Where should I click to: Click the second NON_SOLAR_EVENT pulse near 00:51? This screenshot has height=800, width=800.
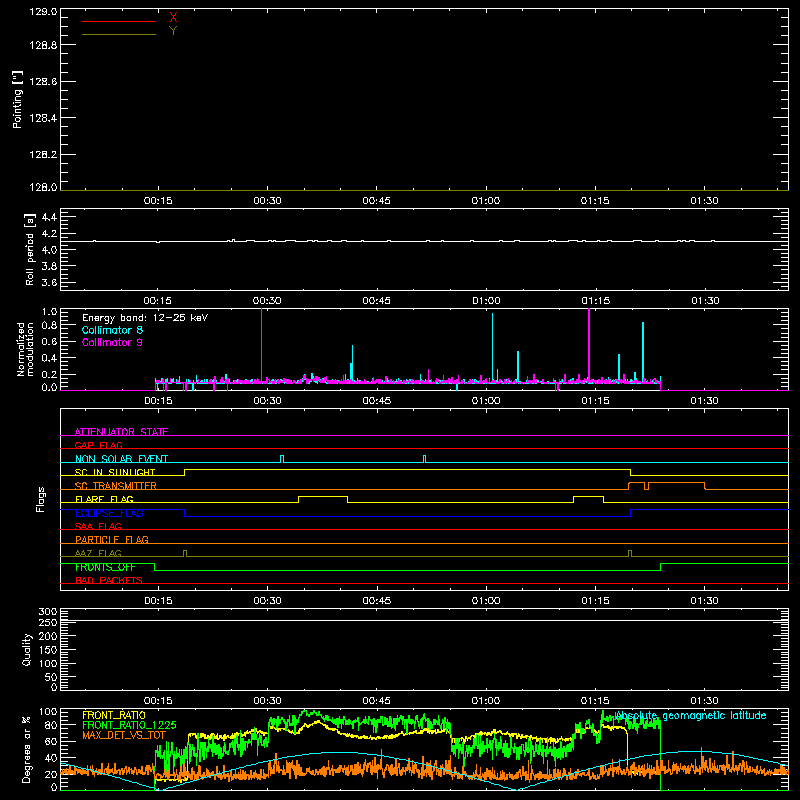(424, 459)
